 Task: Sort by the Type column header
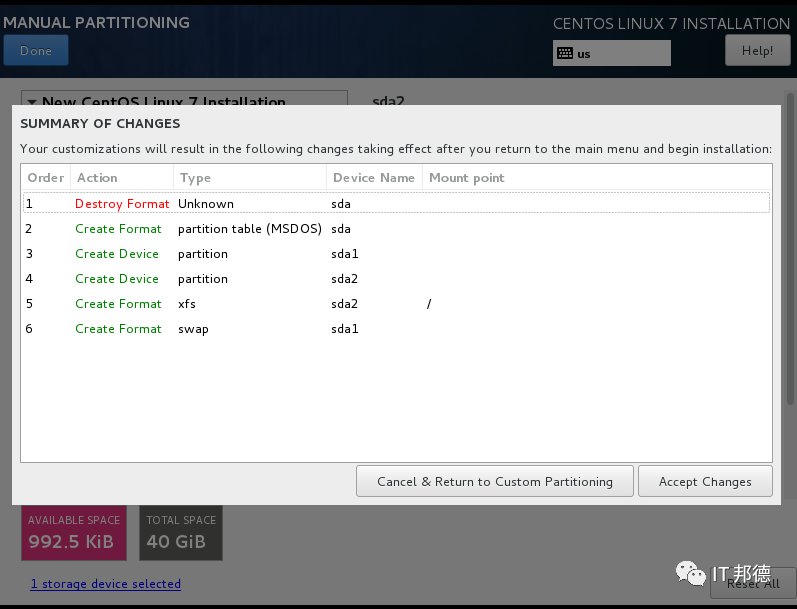coord(250,177)
